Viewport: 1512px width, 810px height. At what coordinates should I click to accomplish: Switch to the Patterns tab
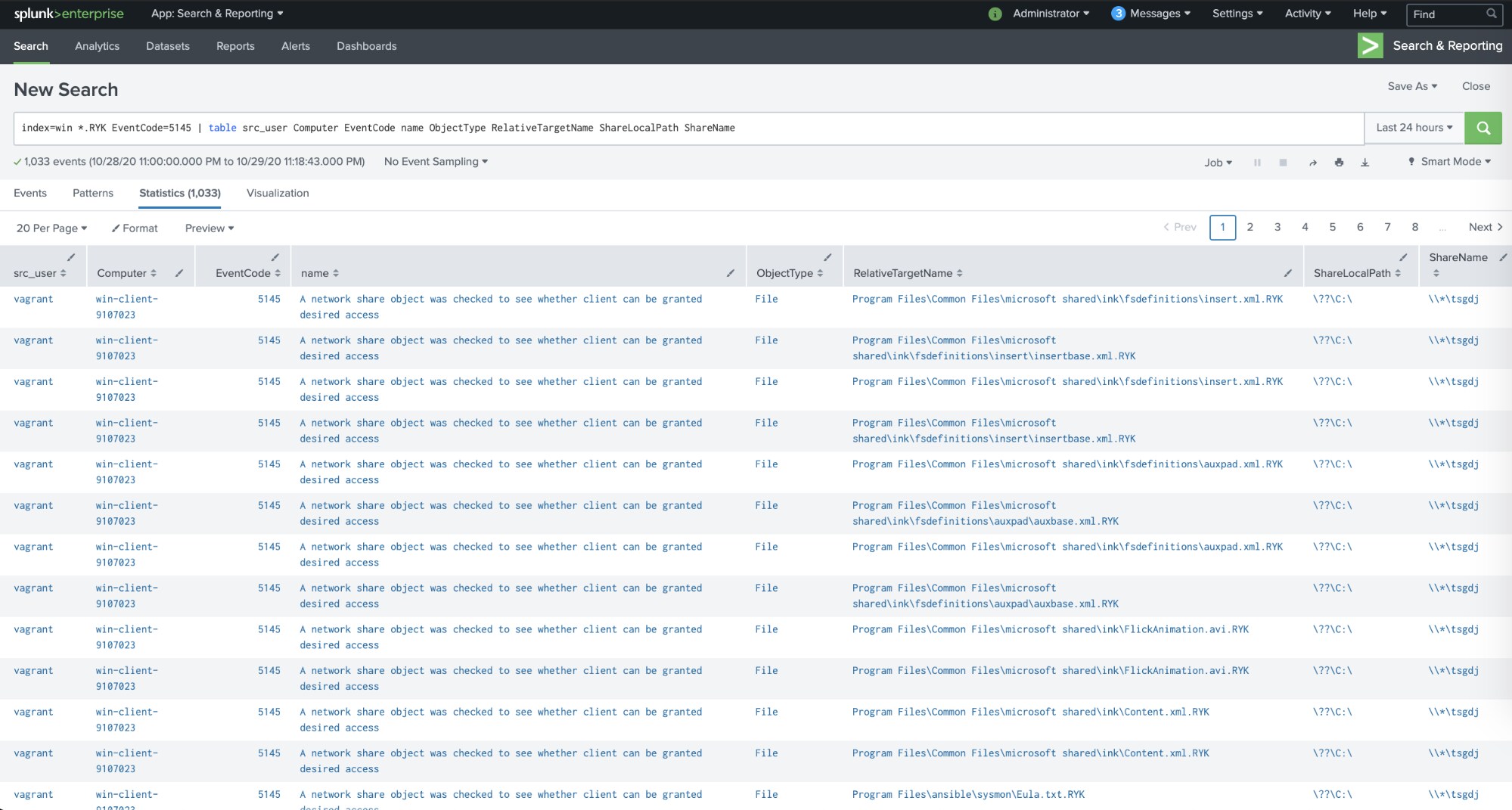[93, 194]
